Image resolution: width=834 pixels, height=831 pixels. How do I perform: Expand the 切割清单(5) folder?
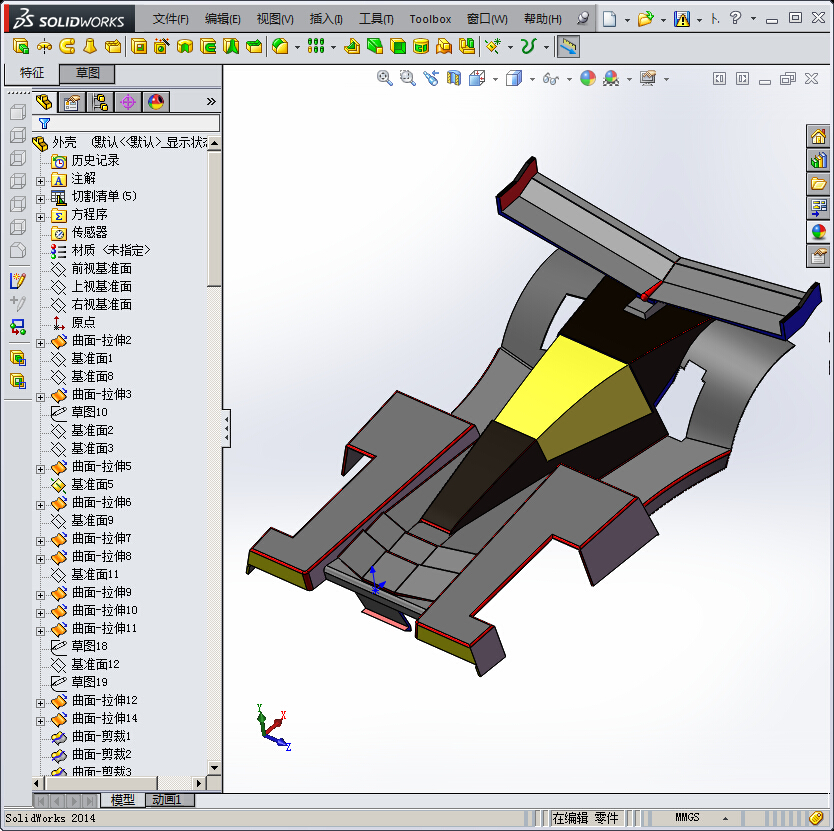(x=40, y=197)
